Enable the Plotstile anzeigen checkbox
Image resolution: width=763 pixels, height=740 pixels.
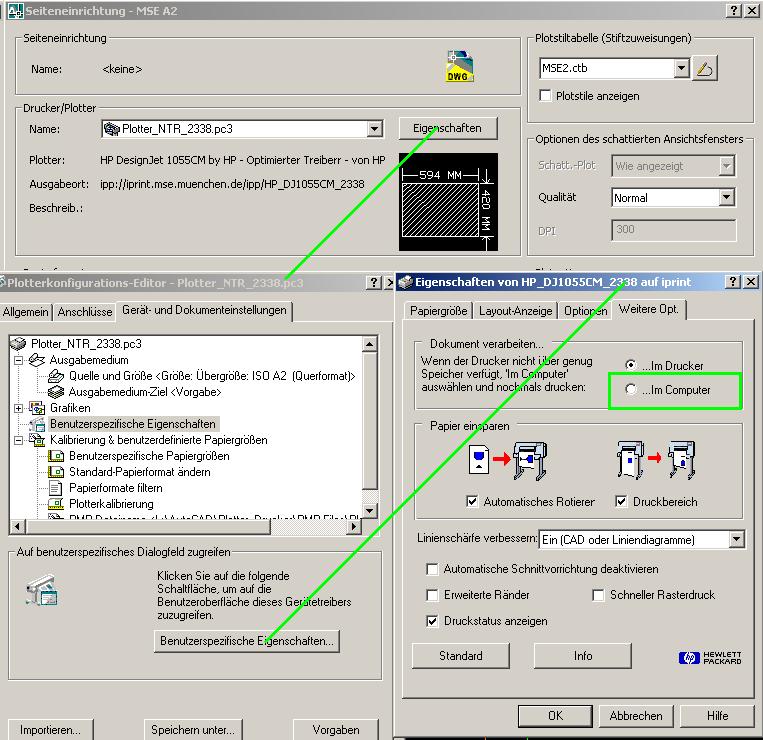545,95
